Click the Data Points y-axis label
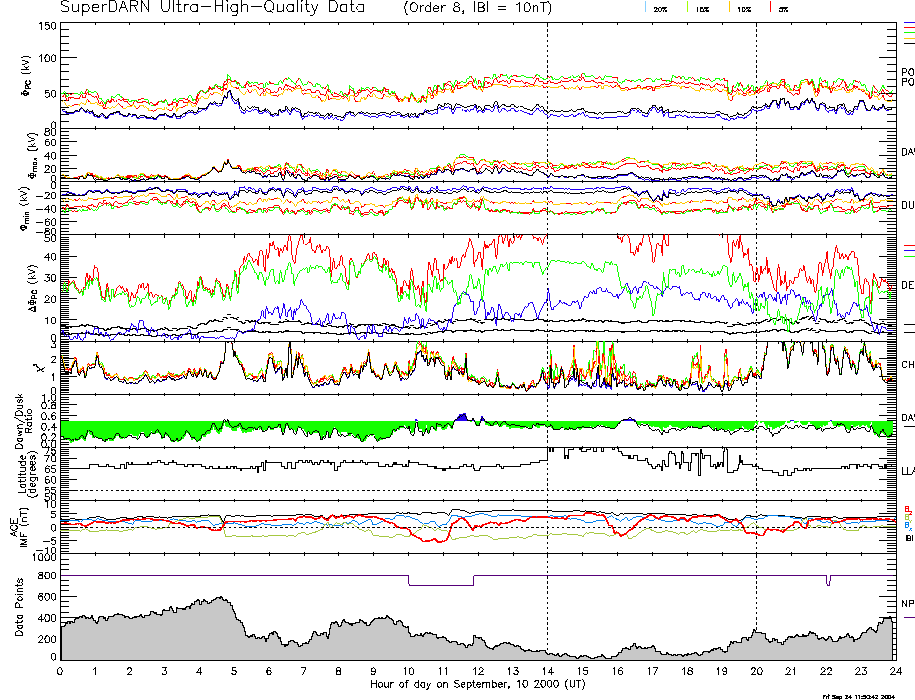The image size is (915, 700). pyautogui.click(x=18, y=608)
